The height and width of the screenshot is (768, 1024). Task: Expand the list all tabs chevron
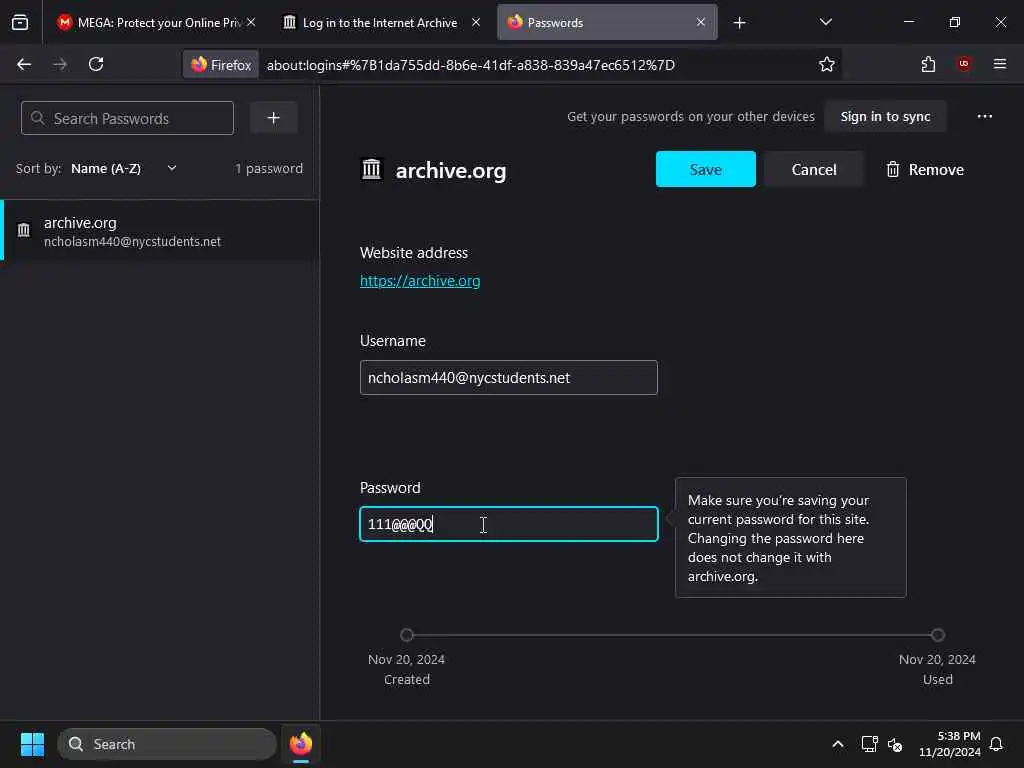825,22
